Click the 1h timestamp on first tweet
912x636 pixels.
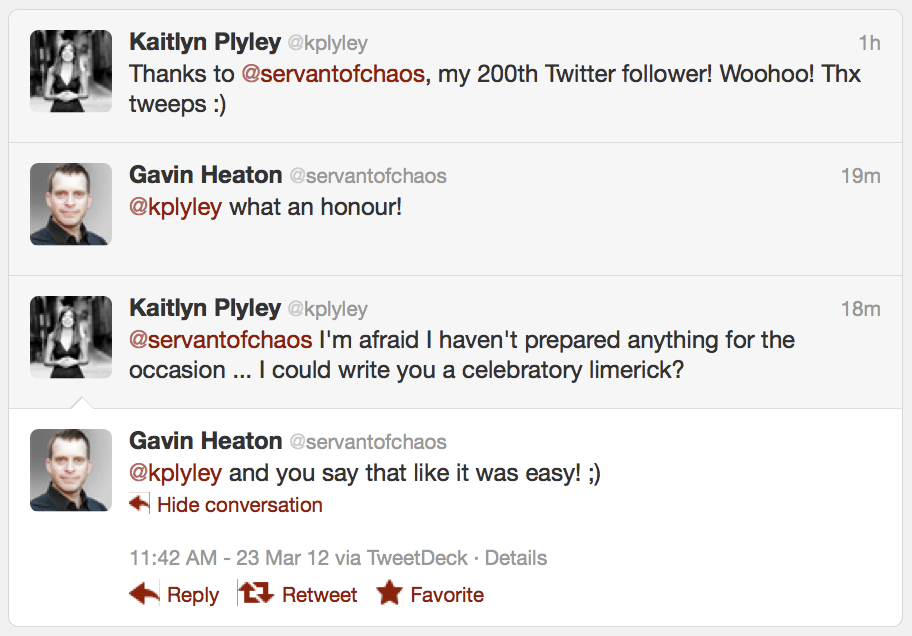(x=869, y=43)
